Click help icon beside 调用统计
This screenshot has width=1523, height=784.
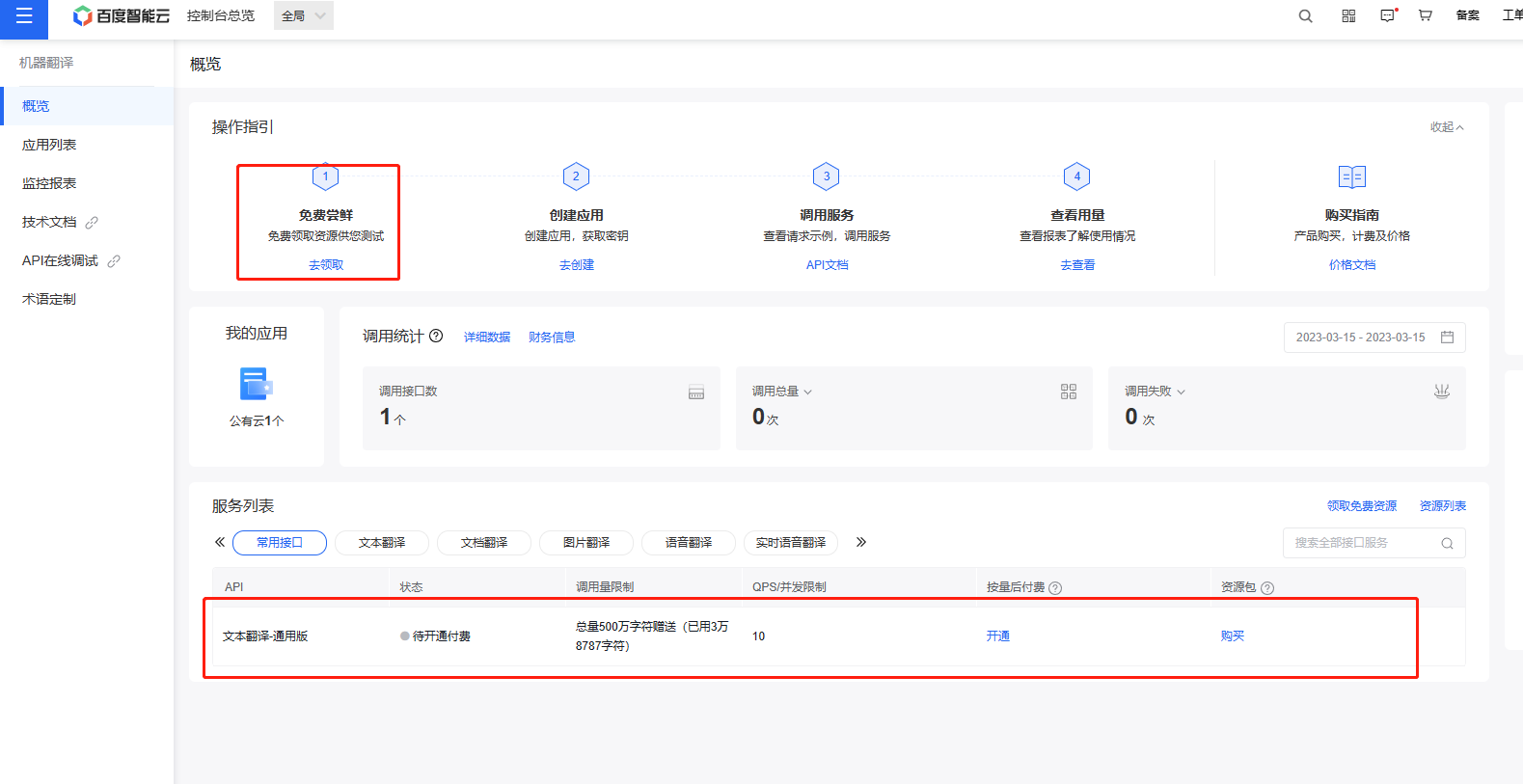[x=436, y=337]
